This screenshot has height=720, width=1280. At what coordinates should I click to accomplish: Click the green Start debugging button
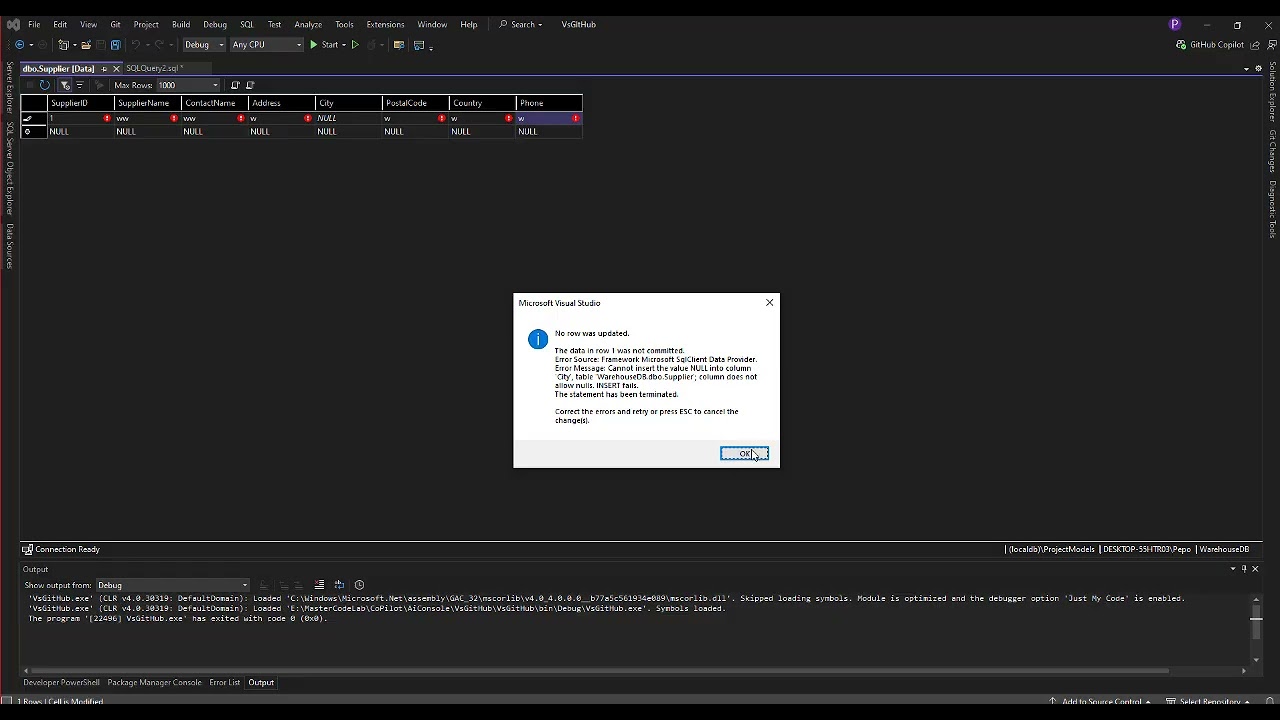(x=324, y=45)
